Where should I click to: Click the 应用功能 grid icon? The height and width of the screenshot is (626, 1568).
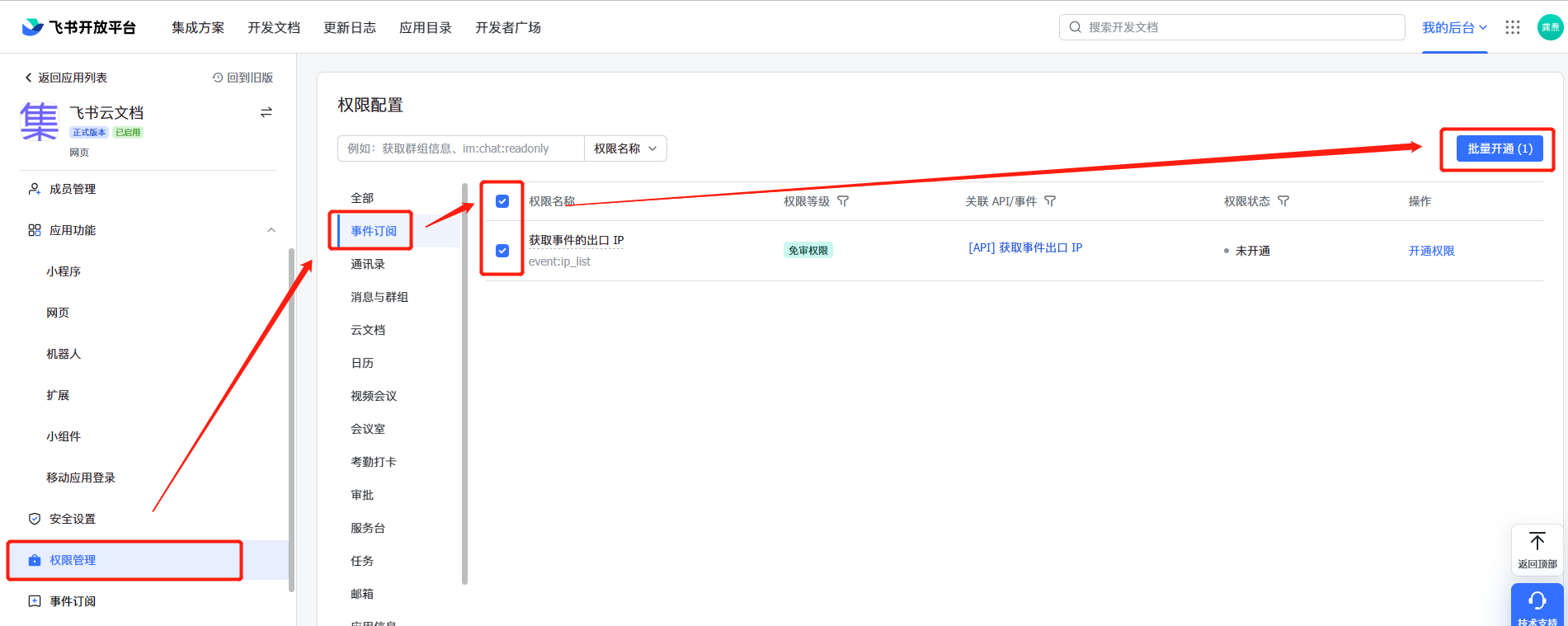tap(35, 230)
